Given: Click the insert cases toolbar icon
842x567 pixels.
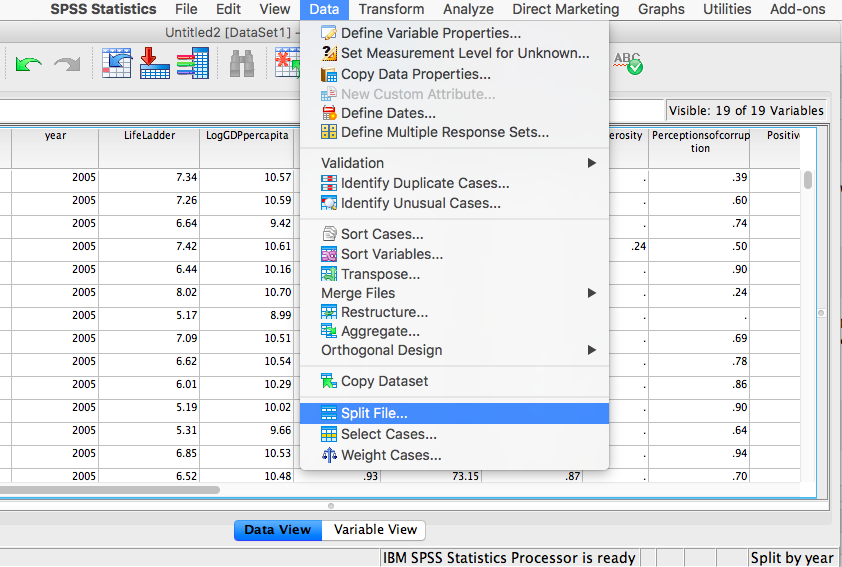Looking at the screenshot, I should point(287,63).
